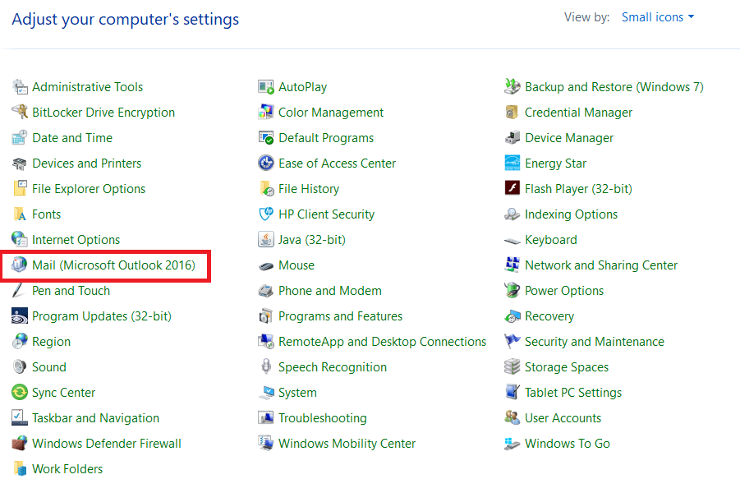Click the Mouse icon
This screenshot has width=740, height=480.
tap(266, 266)
